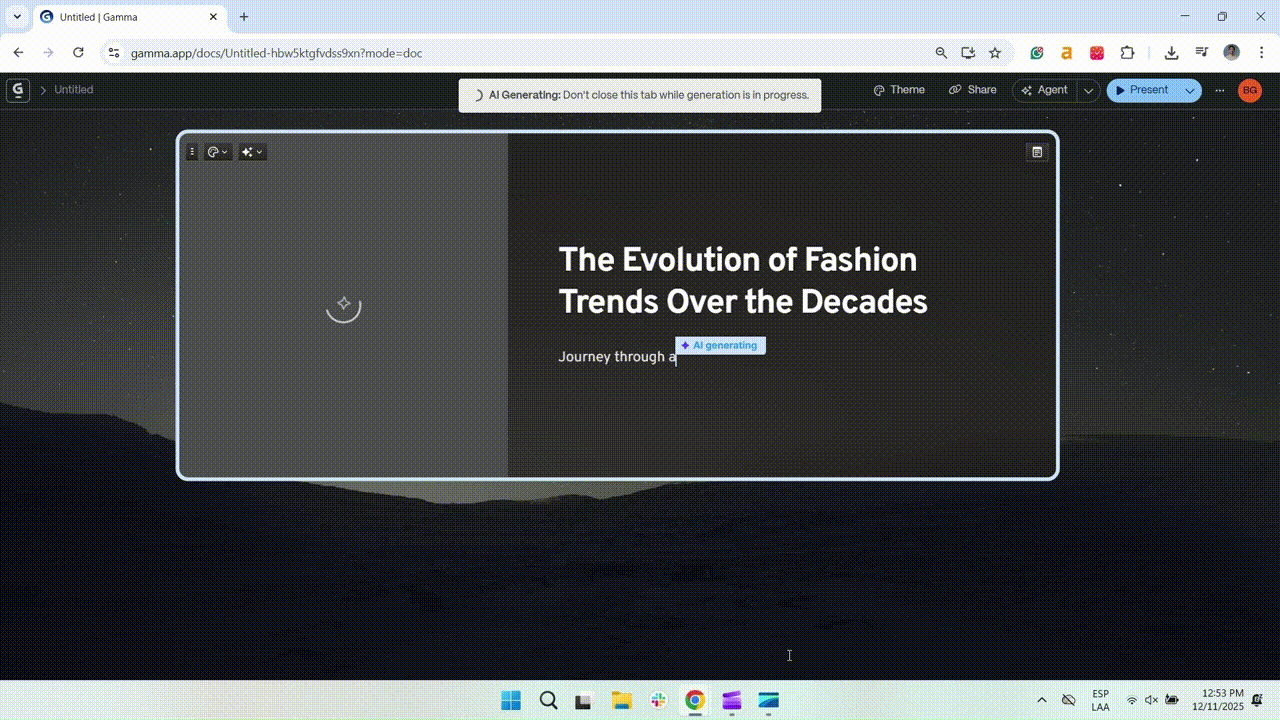The height and width of the screenshot is (720, 1280).
Task: Open the card options three-dot menu
Action: [x=192, y=152]
